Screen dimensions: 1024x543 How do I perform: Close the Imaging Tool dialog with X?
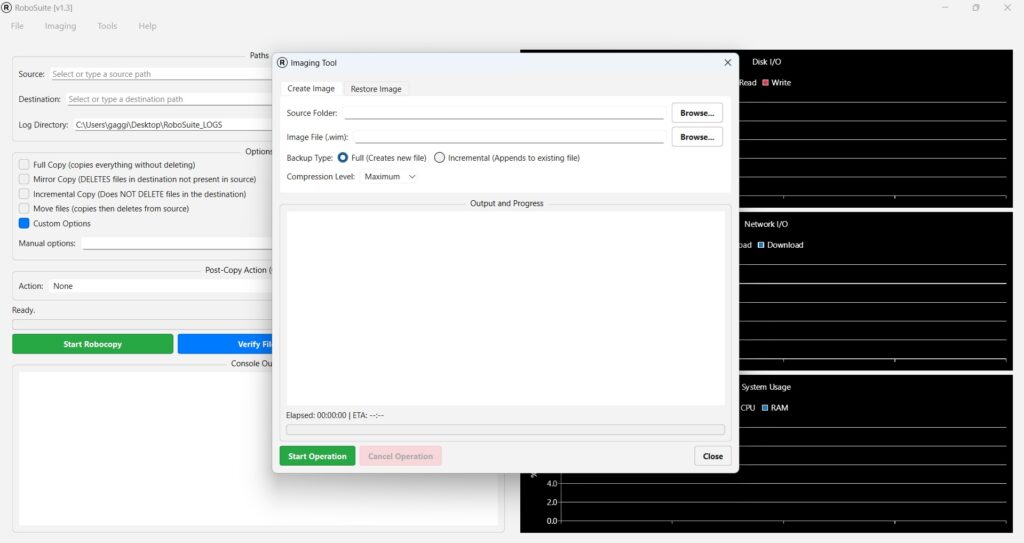coord(727,63)
